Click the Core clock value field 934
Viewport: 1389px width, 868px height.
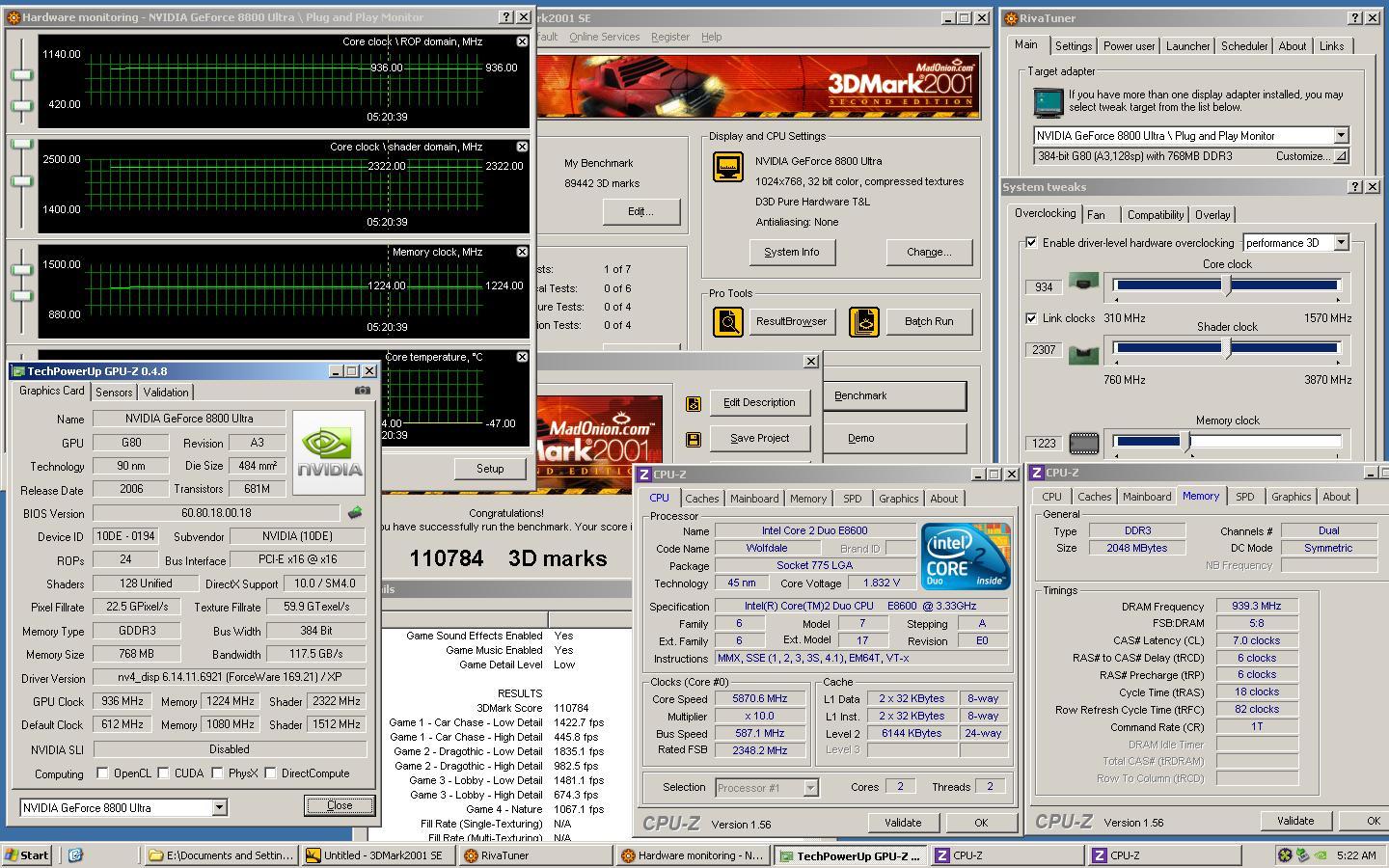1044,286
